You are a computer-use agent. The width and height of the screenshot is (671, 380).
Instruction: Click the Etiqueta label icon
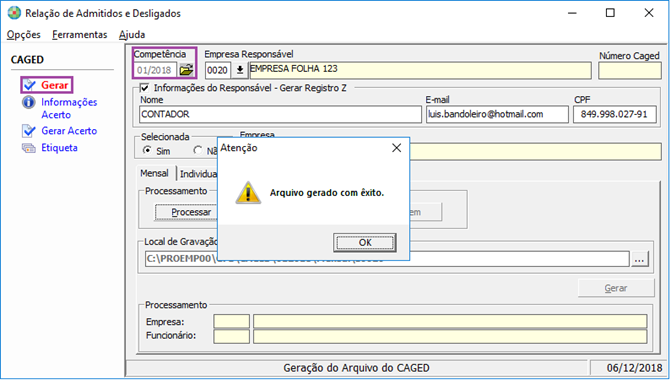tap(29, 148)
